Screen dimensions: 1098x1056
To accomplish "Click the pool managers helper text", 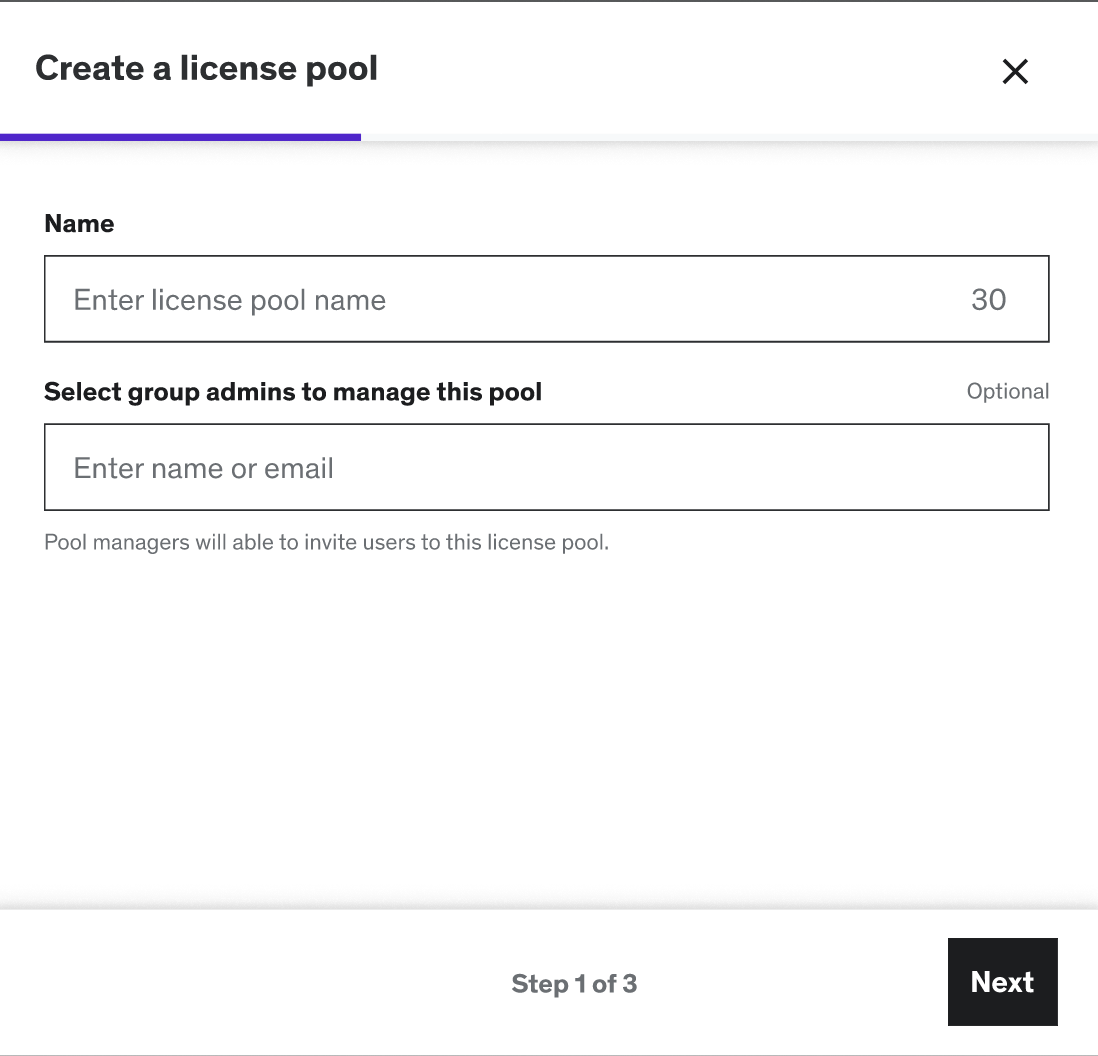I will (326, 543).
